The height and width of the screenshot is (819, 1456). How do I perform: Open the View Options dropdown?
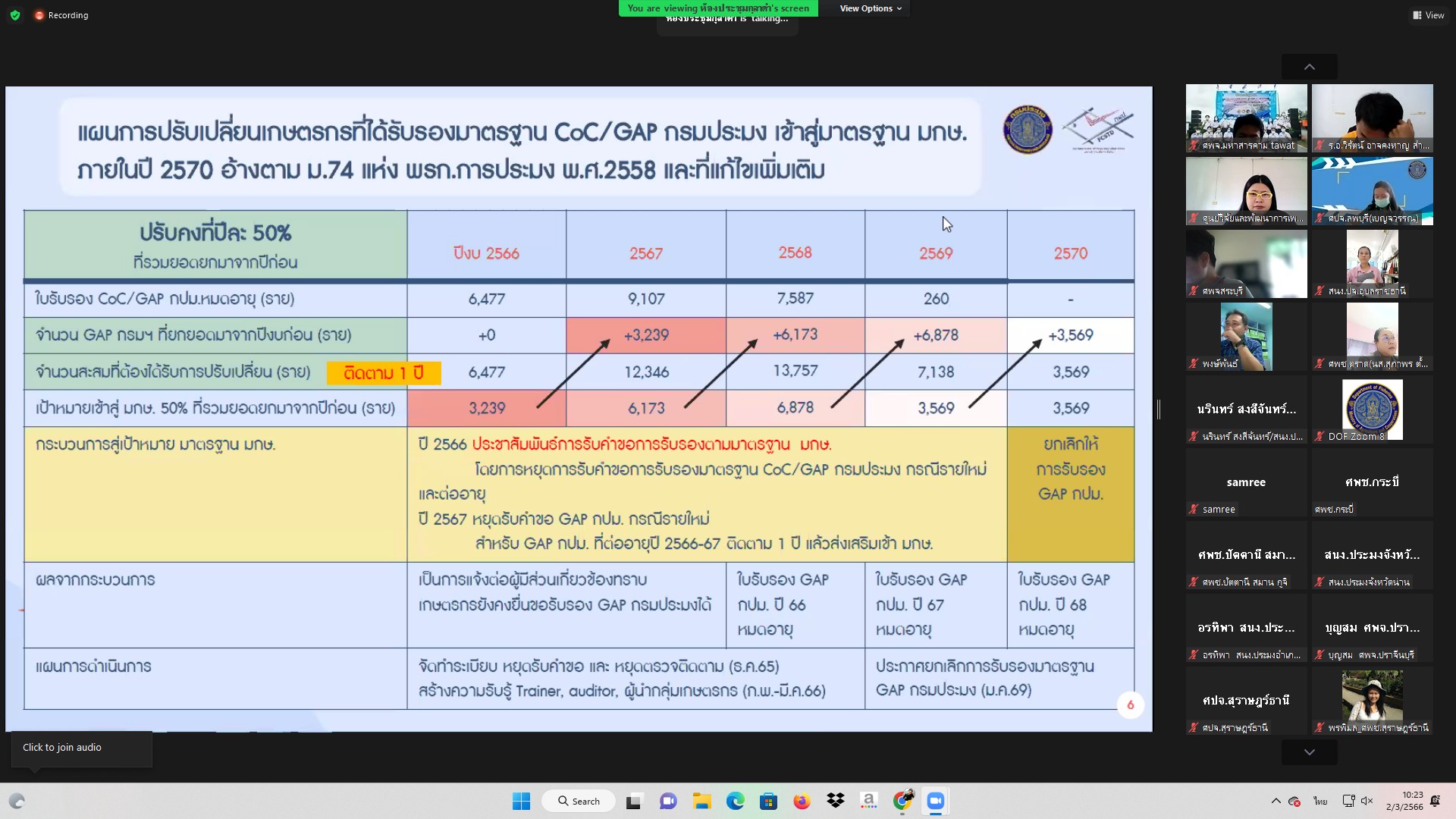pyautogui.click(x=870, y=8)
